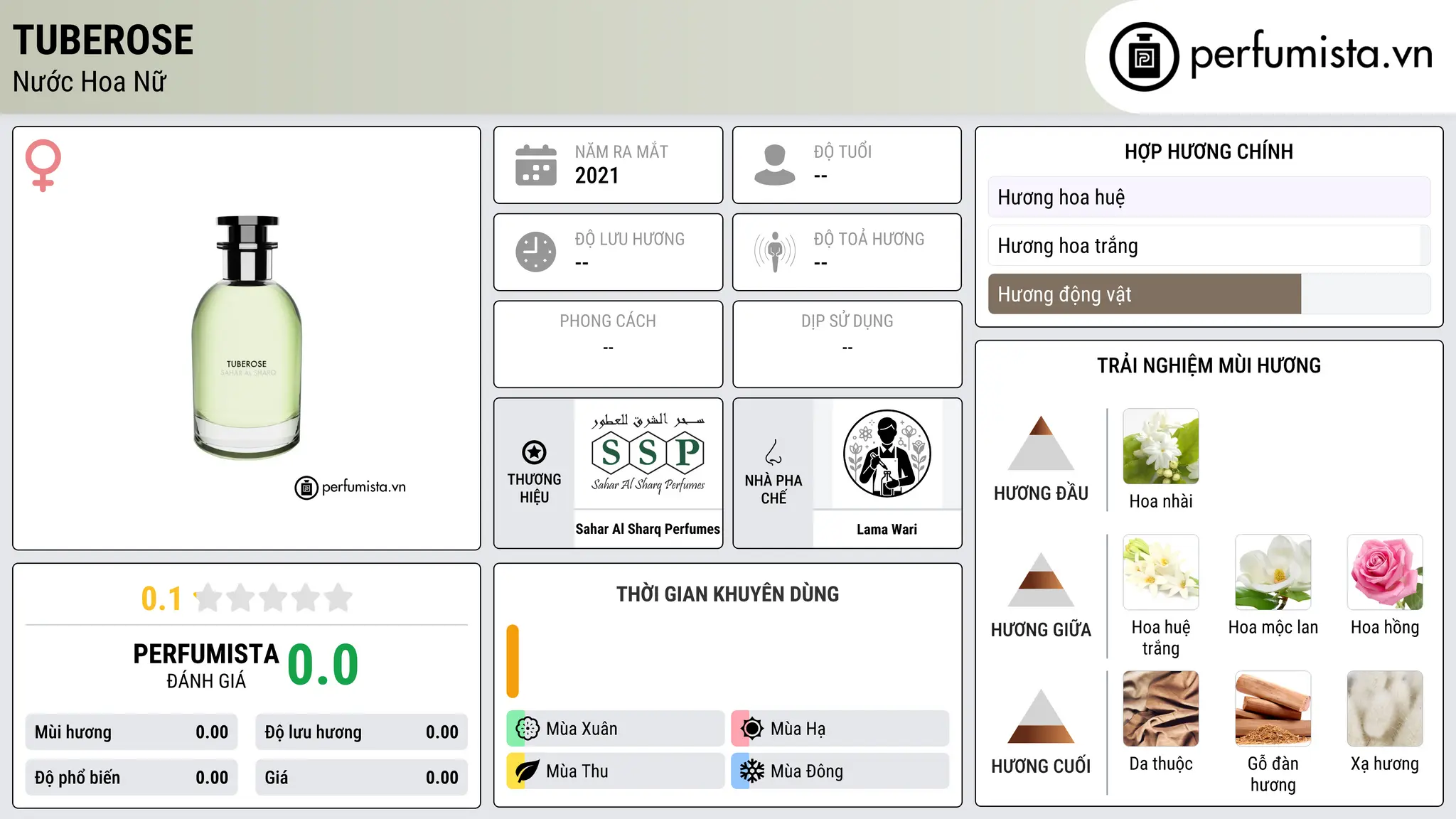Click the orange 0.1 rating number

161,599
